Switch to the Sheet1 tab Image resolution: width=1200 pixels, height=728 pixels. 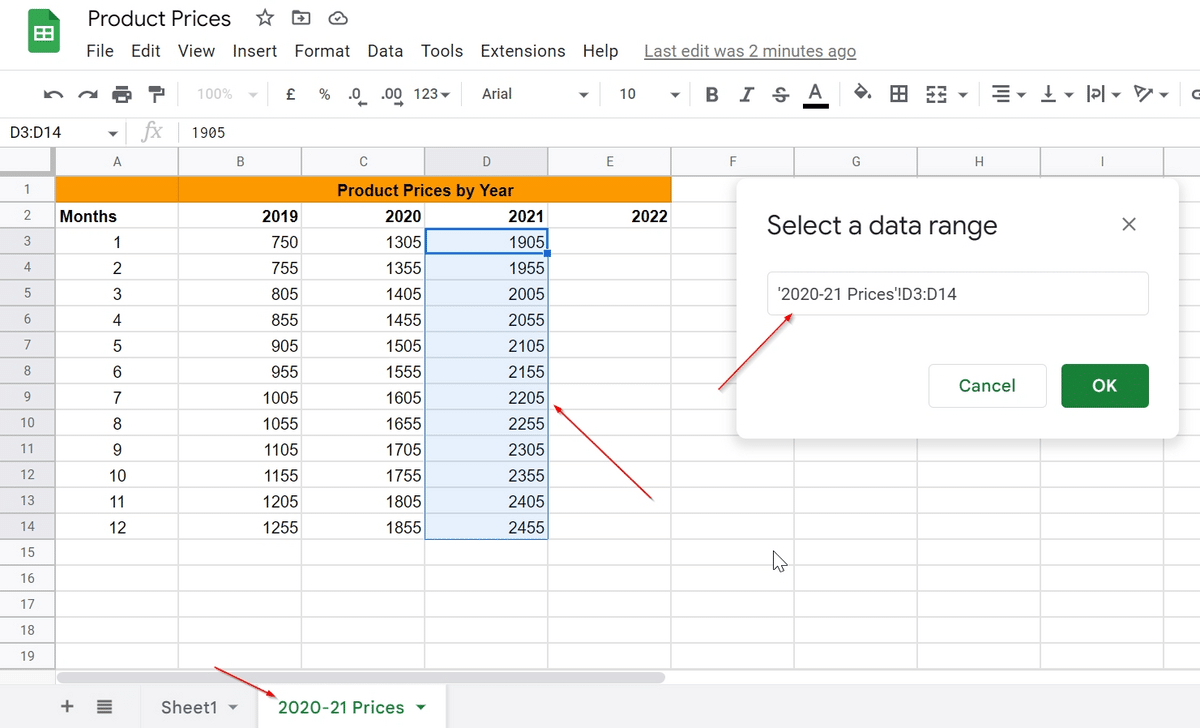(x=191, y=706)
